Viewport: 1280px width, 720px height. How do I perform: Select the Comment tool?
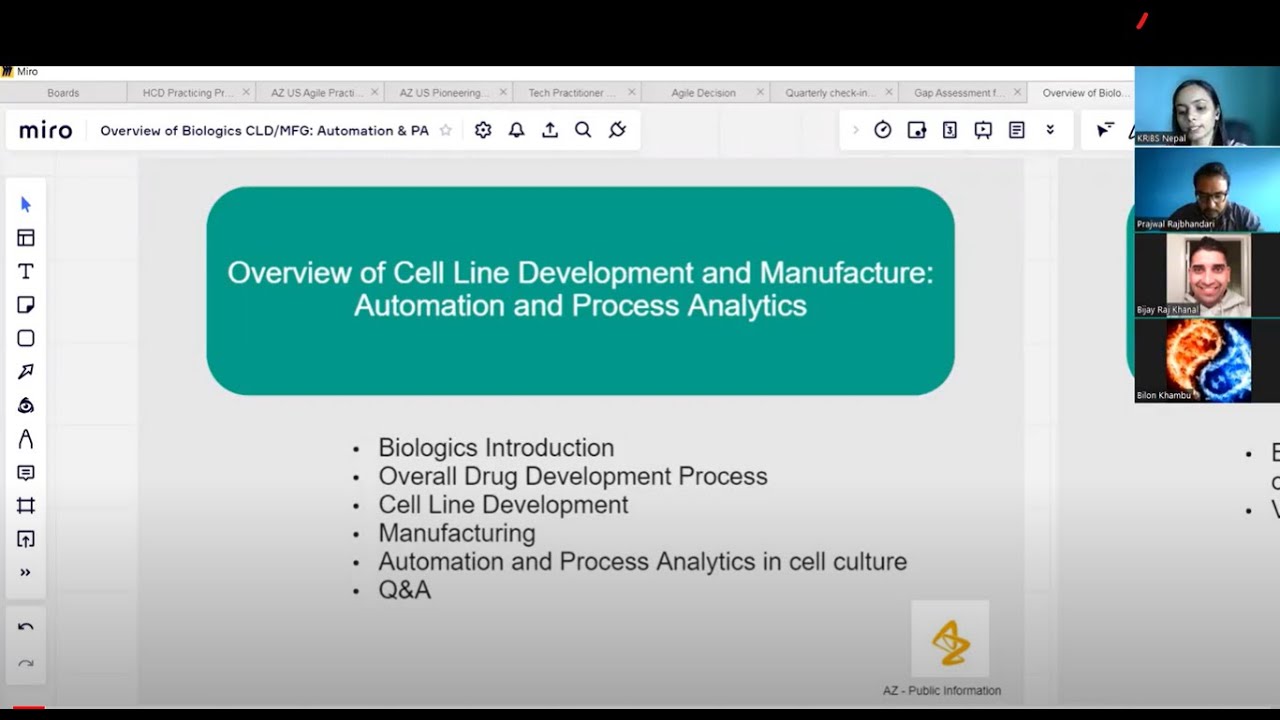pos(26,473)
